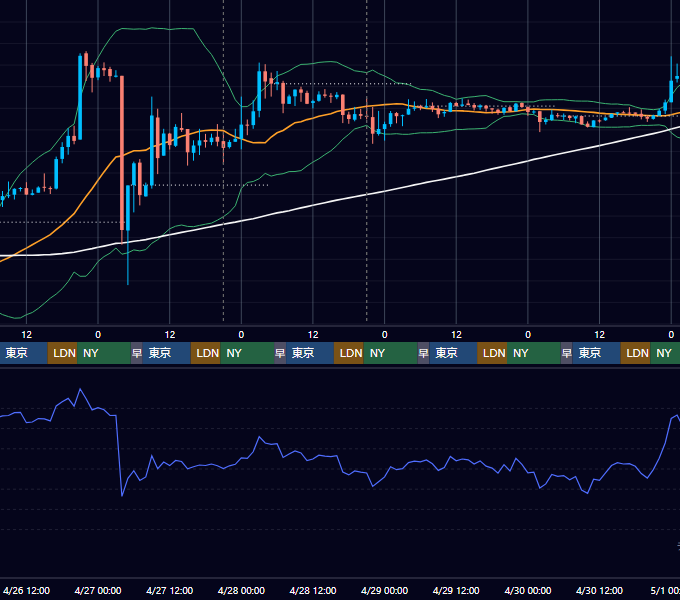680x600 pixels.
Task: Select the NY session block starting 4/29 evening
Action: pos(534,353)
